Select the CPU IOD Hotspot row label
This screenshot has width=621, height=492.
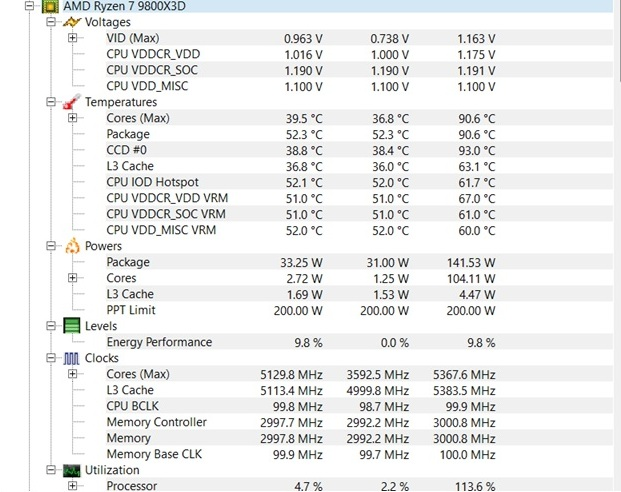152,182
